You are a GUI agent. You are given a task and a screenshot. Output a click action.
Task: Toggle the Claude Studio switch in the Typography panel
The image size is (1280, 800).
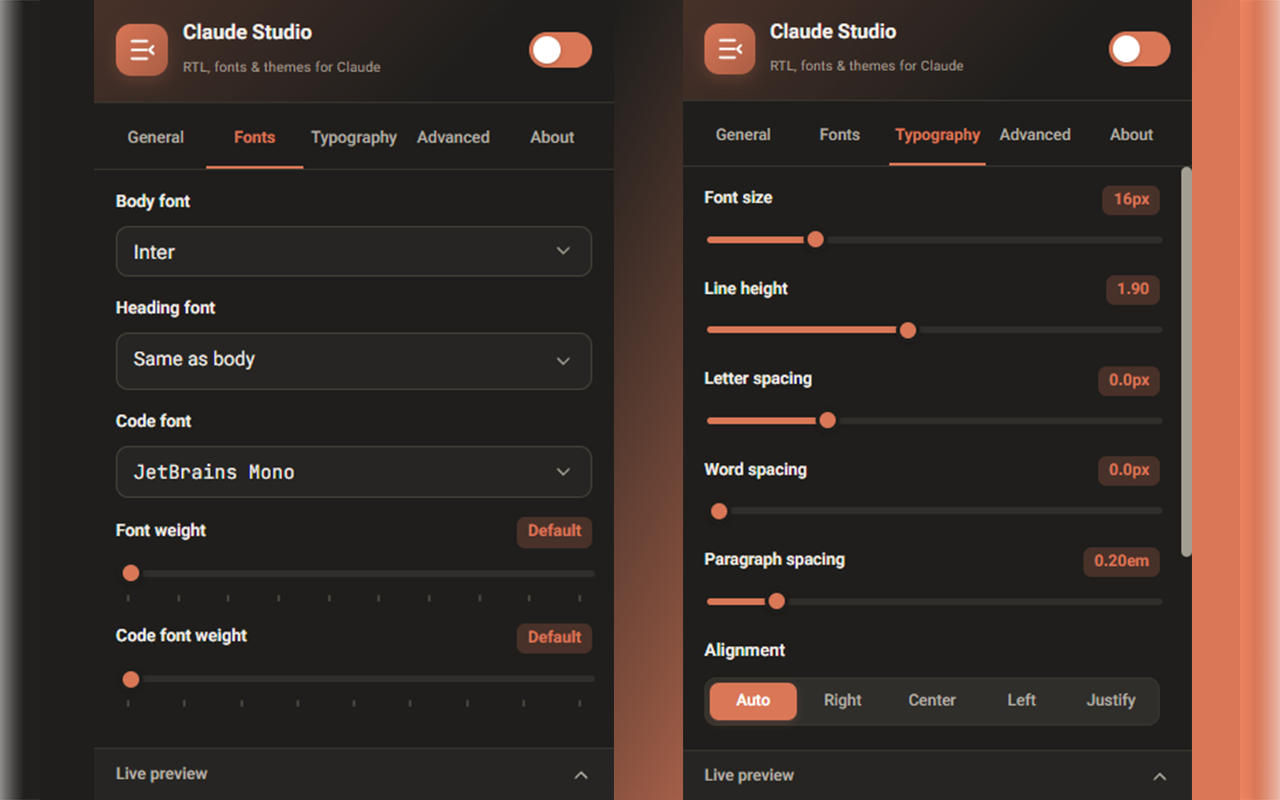click(1140, 49)
